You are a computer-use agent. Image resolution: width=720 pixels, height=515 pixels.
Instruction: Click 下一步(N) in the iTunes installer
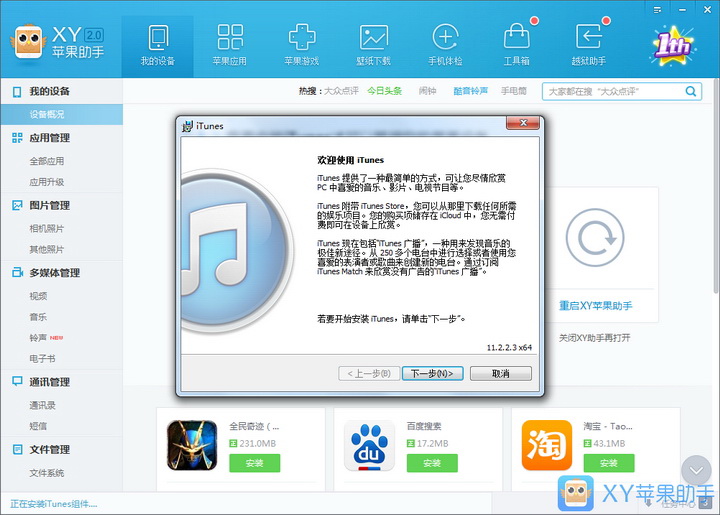pos(433,373)
